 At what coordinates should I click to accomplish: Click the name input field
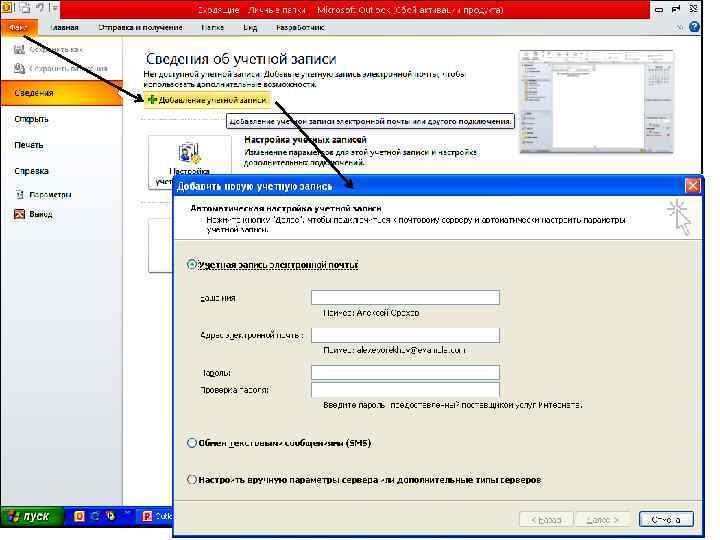[405, 297]
